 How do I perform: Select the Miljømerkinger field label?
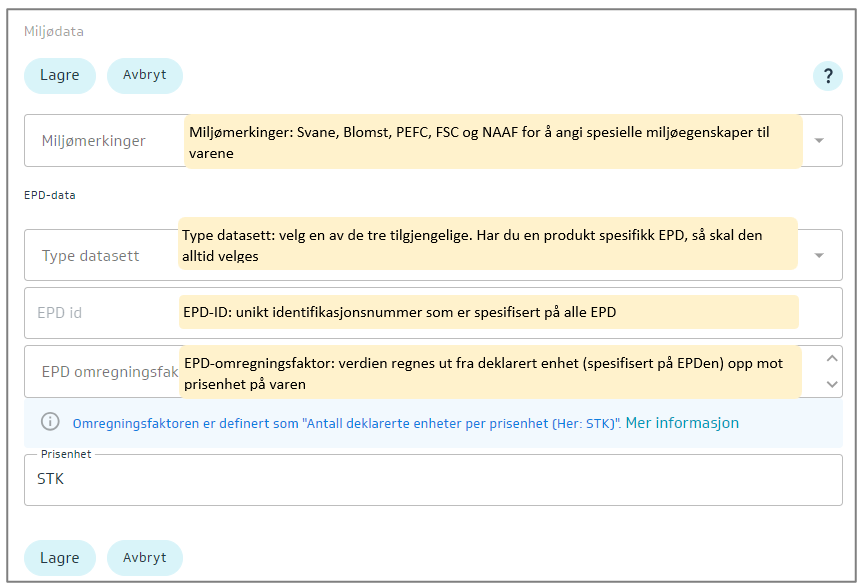click(93, 141)
